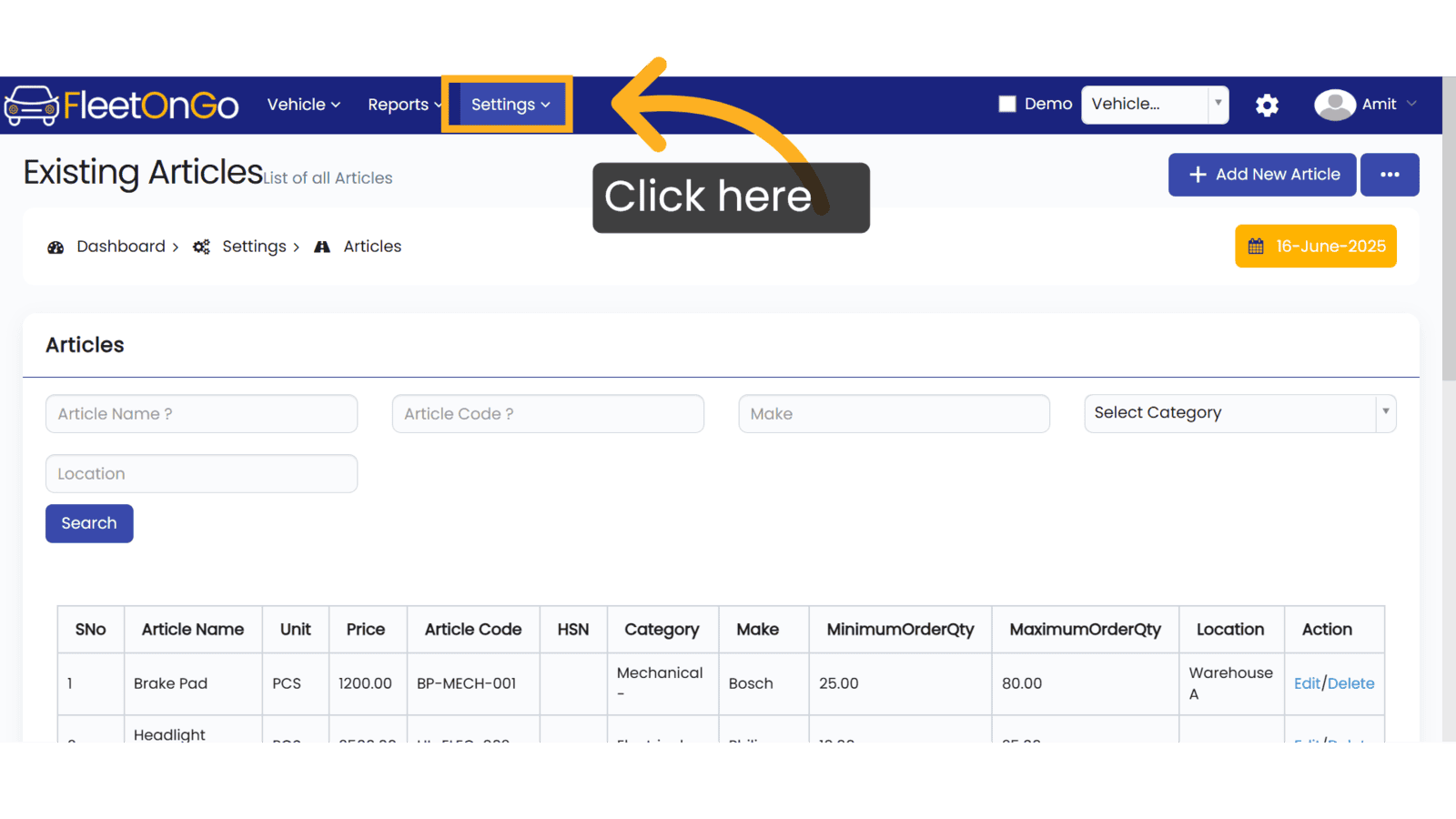Click the Search button
This screenshot has width=1456, height=819.
coord(89,523)
